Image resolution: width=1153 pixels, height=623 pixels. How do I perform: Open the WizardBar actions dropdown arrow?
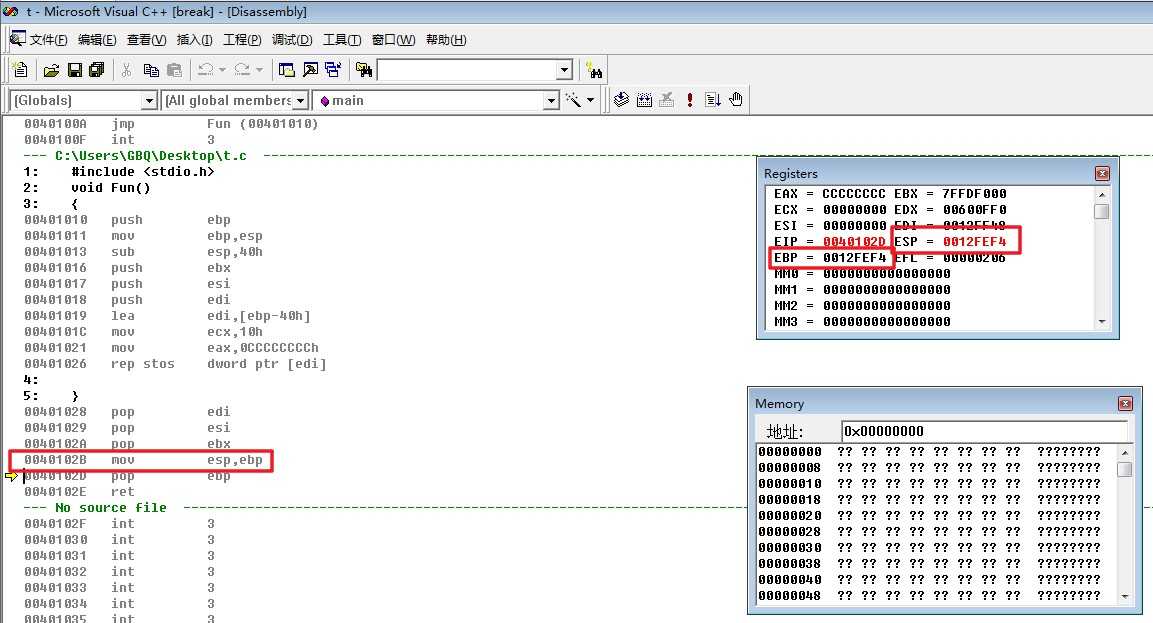click(x=590, y=100)
